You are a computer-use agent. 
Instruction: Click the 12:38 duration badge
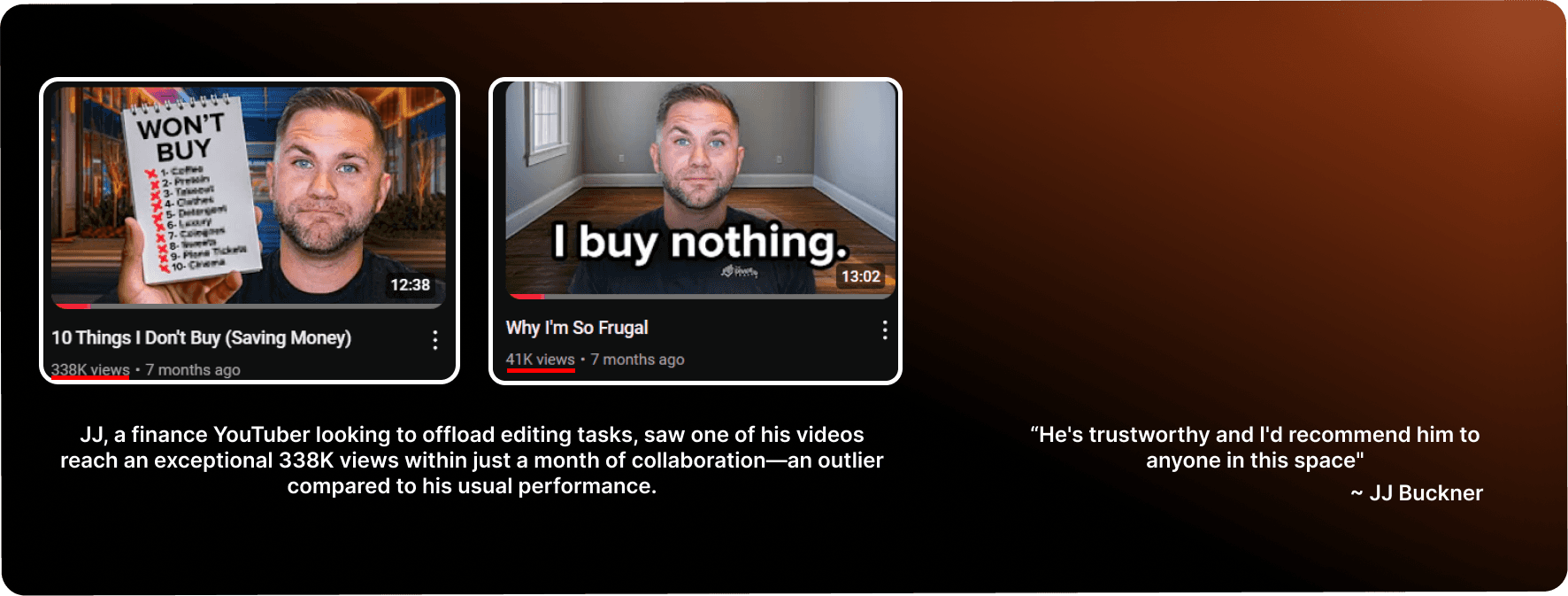coord(411,285)
